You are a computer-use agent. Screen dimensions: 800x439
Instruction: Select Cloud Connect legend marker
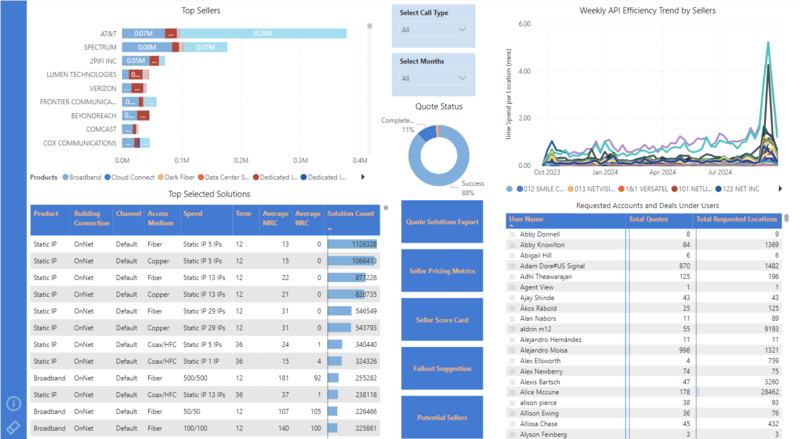(x=106, y=177)
